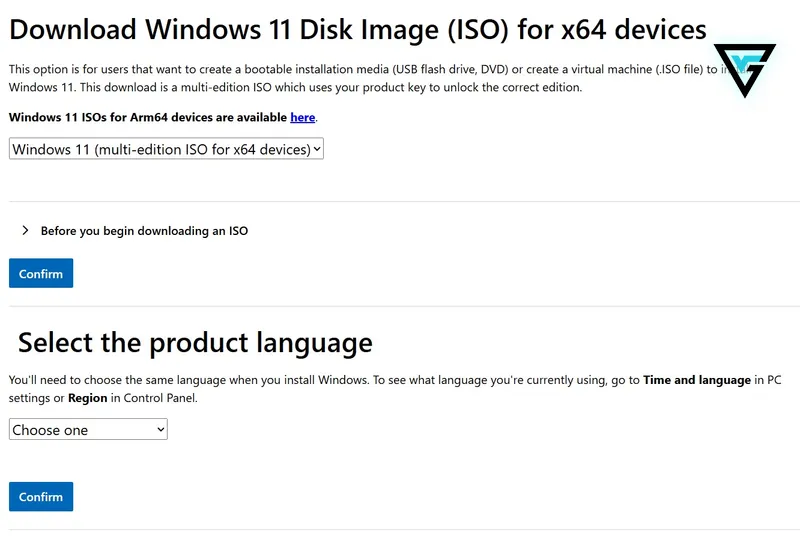Image resolution: width=800 pixels, height=536 pixels.
Task: Click the triangular logo watermark icon
Action: (744, 70)
